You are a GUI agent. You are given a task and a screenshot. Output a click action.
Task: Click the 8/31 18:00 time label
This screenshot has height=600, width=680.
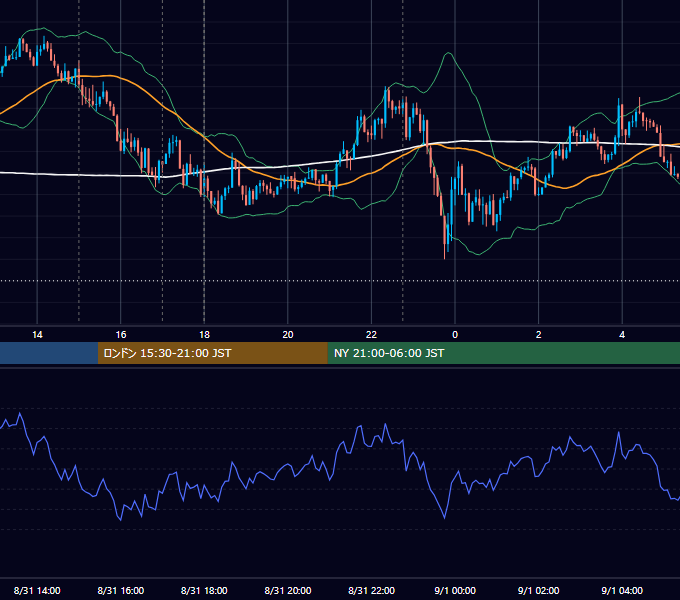[204, 590]
